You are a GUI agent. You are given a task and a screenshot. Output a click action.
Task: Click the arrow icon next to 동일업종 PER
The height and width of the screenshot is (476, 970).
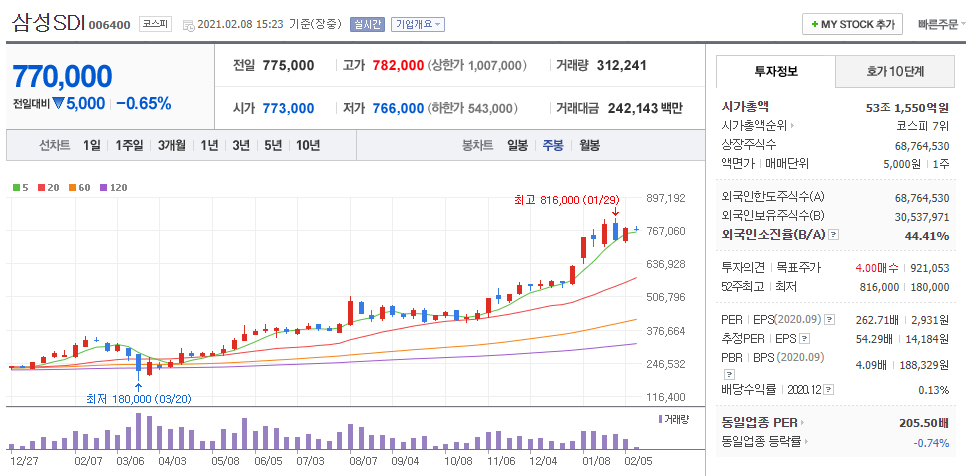tap(802, 423)
